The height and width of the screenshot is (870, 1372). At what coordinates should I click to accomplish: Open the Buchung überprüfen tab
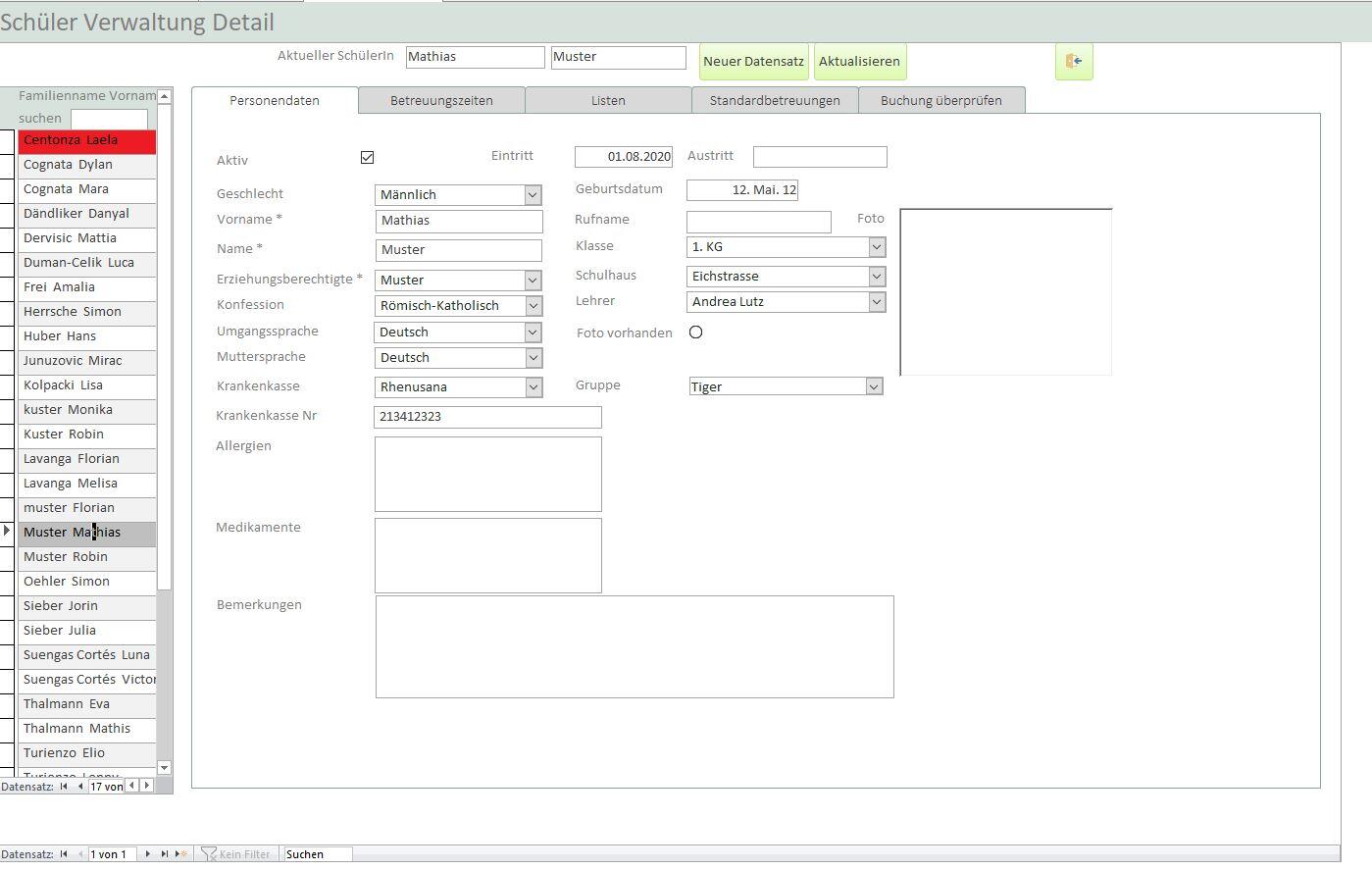940,100
